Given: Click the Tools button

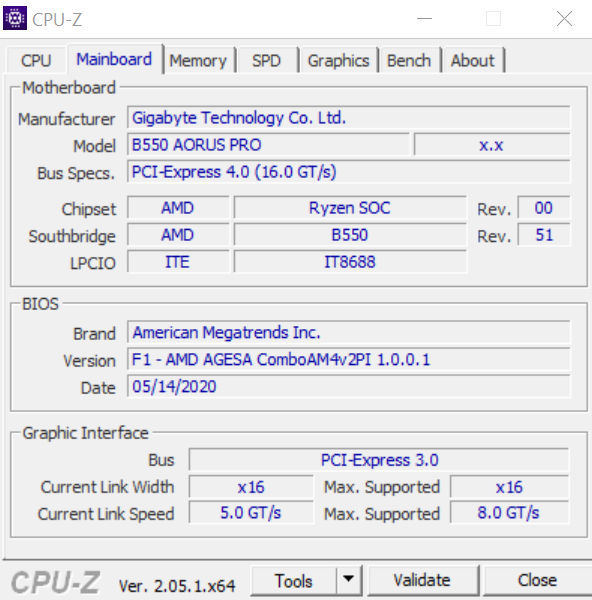Looking at the screenshot, I should (x=294, y=580).
